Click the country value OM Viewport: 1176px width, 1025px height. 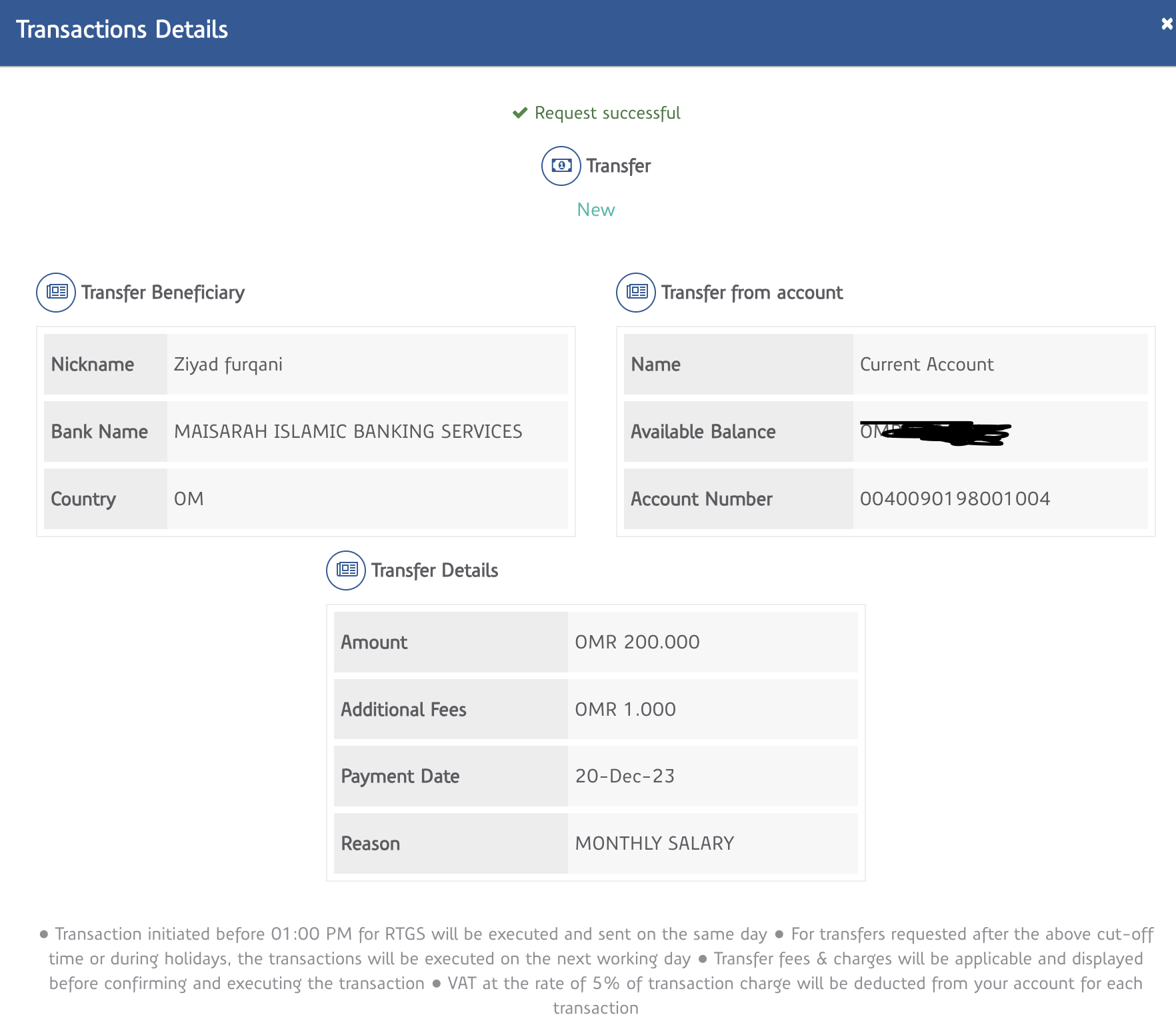(189, 499)
